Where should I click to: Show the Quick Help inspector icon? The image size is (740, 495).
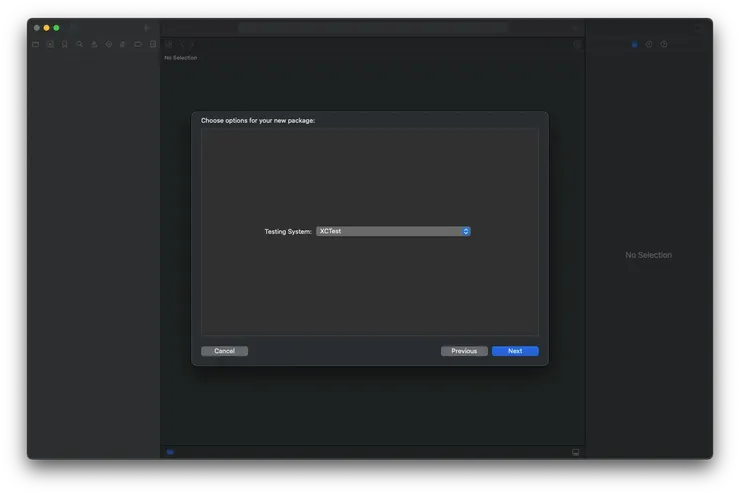click(664, 44)
